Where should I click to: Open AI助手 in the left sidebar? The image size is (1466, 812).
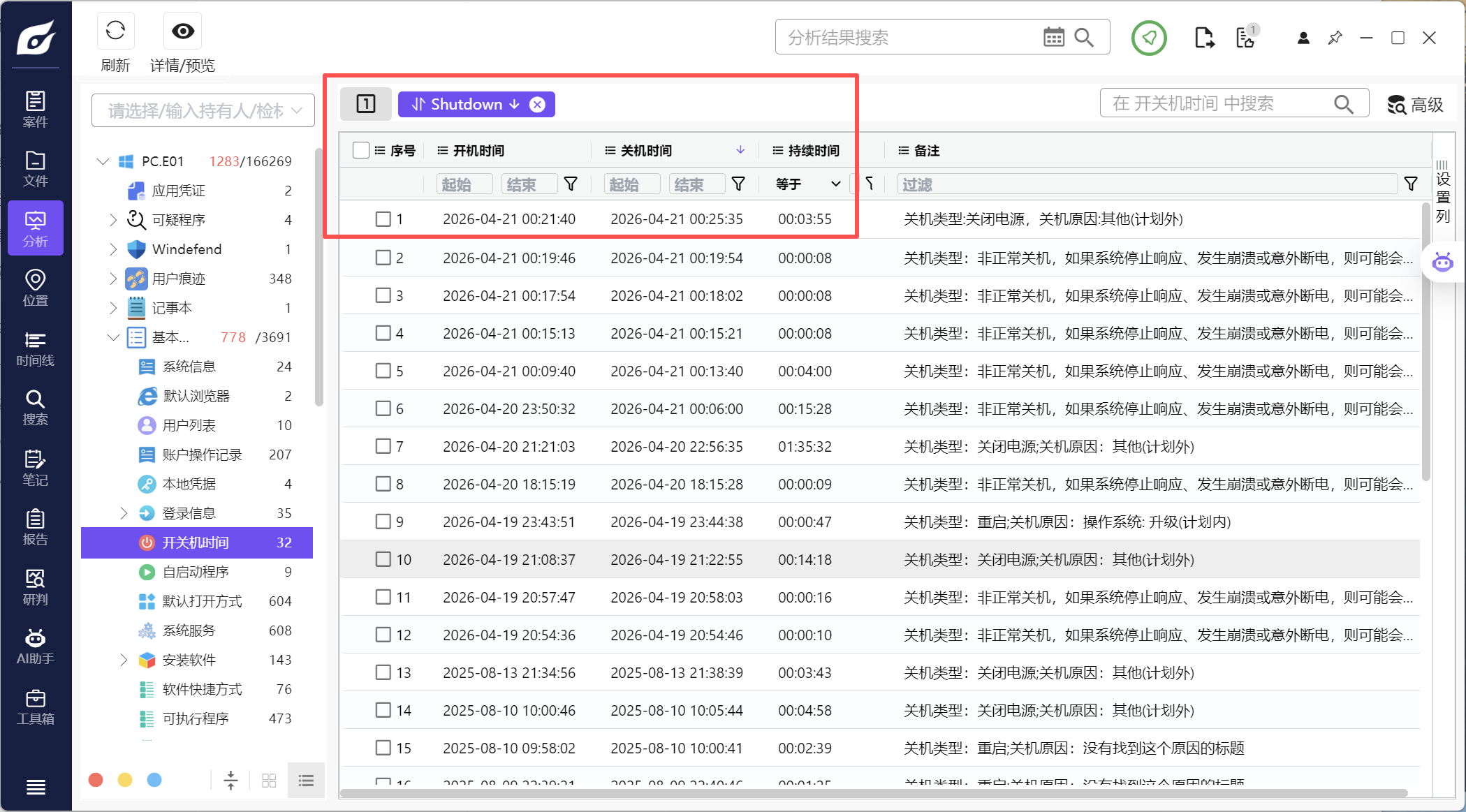(x=35, y=647)
